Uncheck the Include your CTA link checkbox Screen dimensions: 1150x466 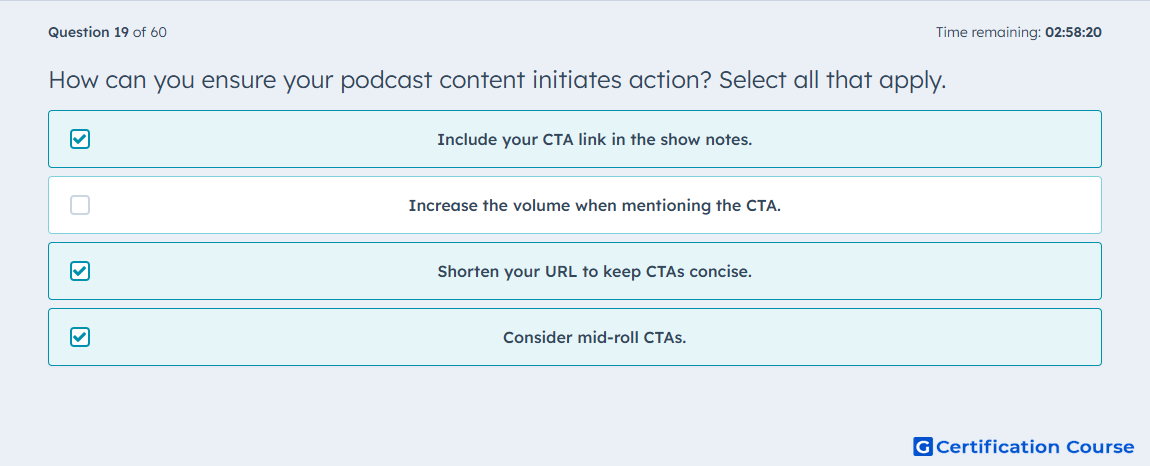click(x=80, y=139)
